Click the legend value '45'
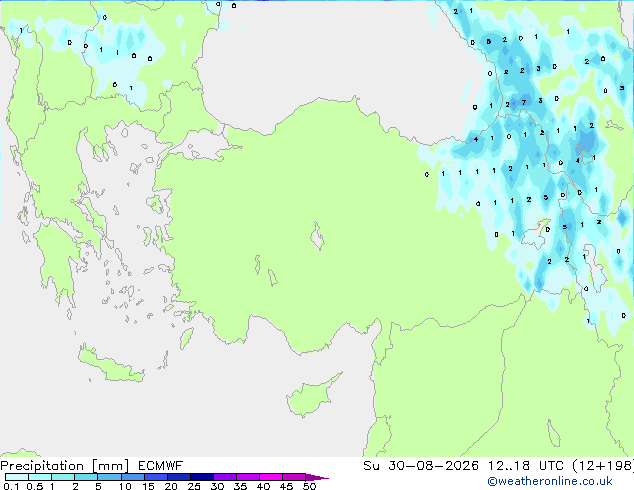 [x=286, y=486]
